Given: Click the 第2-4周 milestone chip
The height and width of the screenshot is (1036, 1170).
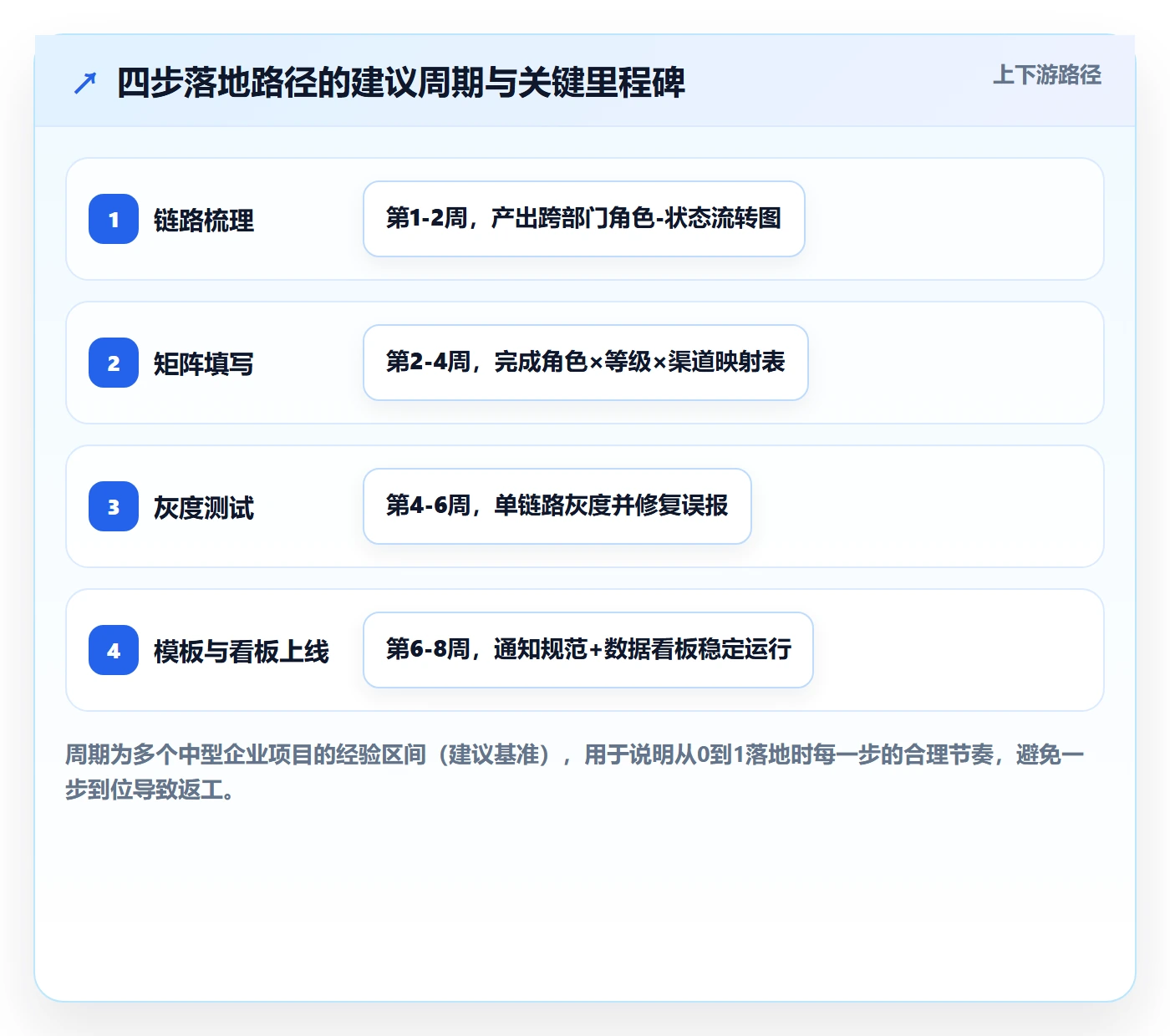Looking at the screenshot, I should [x=586, y=363].
